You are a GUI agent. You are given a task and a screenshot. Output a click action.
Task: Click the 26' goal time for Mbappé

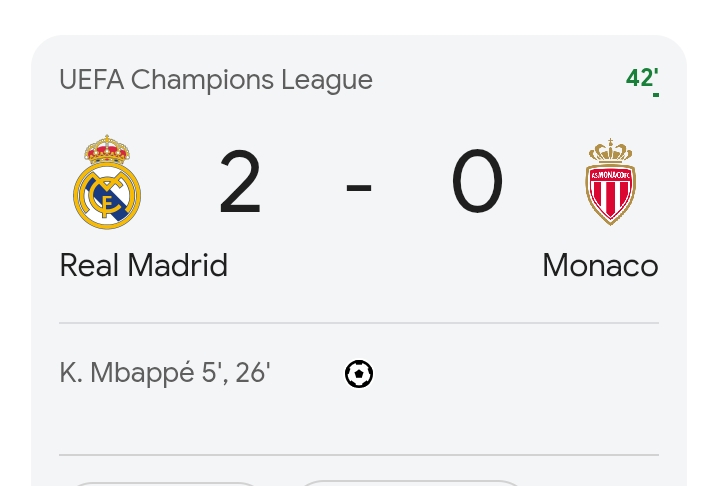pos(253,373)
